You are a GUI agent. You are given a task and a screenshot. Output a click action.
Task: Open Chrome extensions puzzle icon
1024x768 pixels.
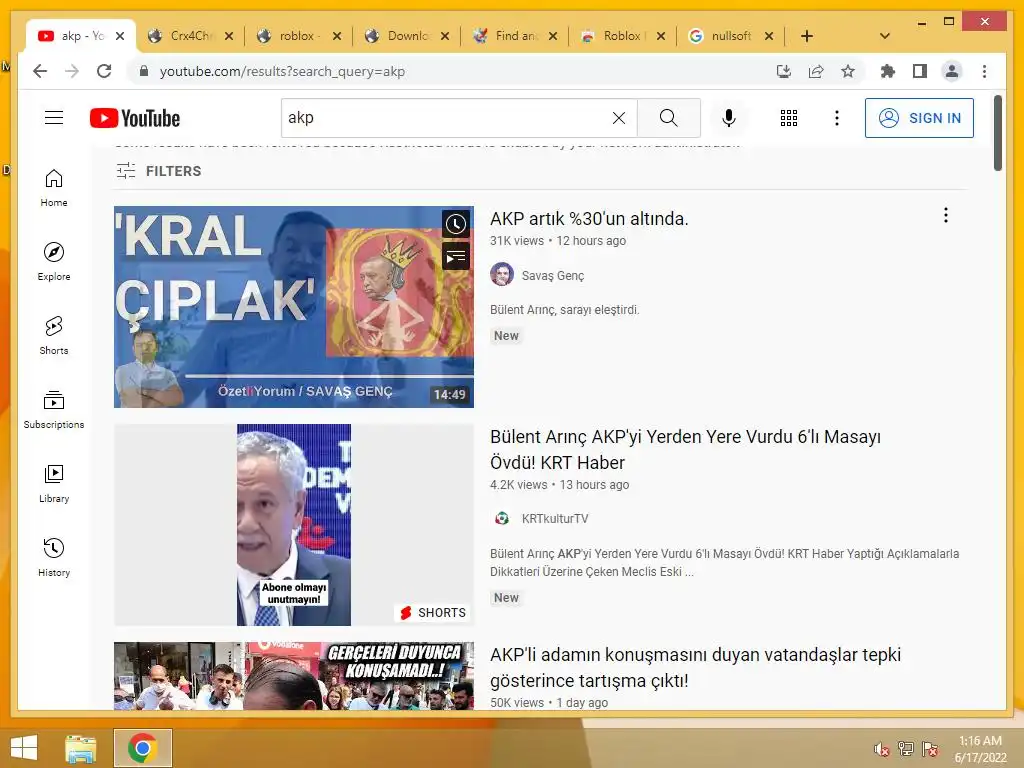tap(888, 71)
